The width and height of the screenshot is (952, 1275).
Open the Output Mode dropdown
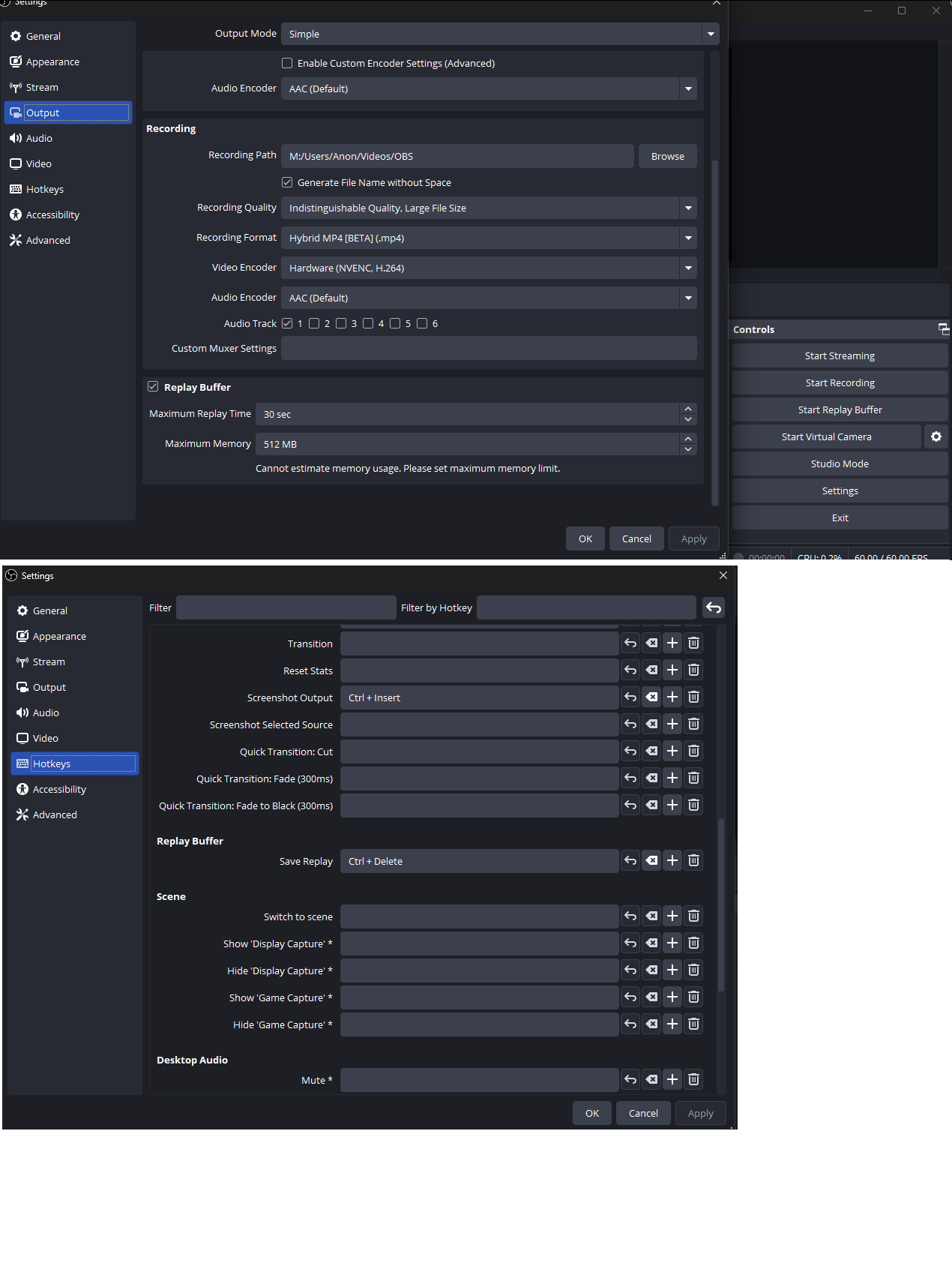500,34
